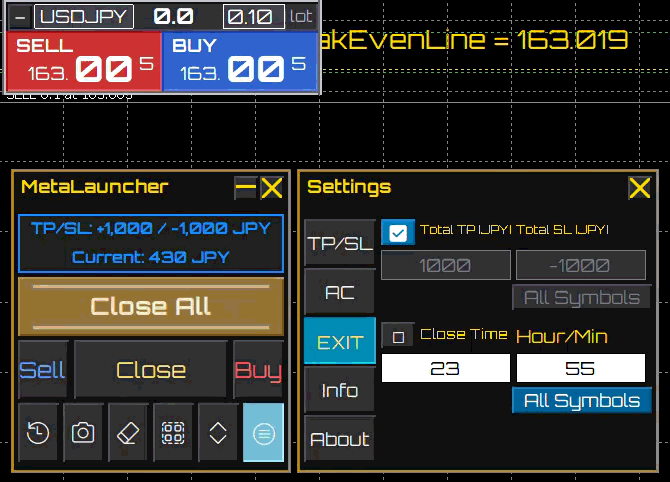Close the Settings panel
Viewport: 670px width, 482px height.
point(639,188)
